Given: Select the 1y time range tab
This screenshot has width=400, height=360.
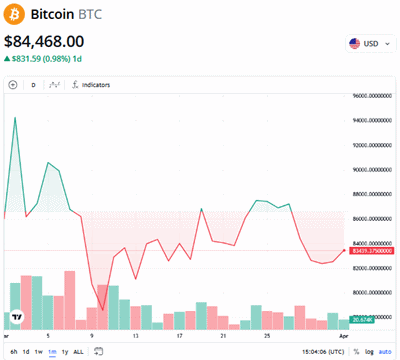Looking at the screenshot, I should [65, 352].
